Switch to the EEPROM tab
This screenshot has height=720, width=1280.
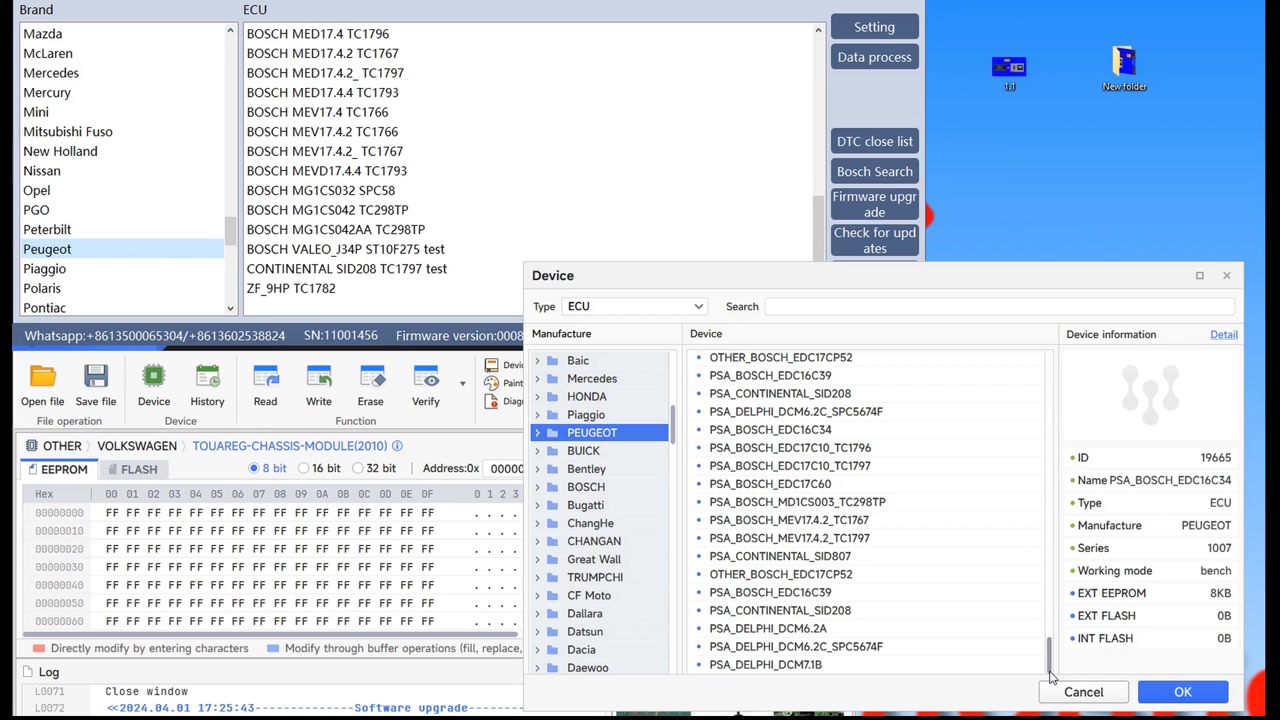57,469
